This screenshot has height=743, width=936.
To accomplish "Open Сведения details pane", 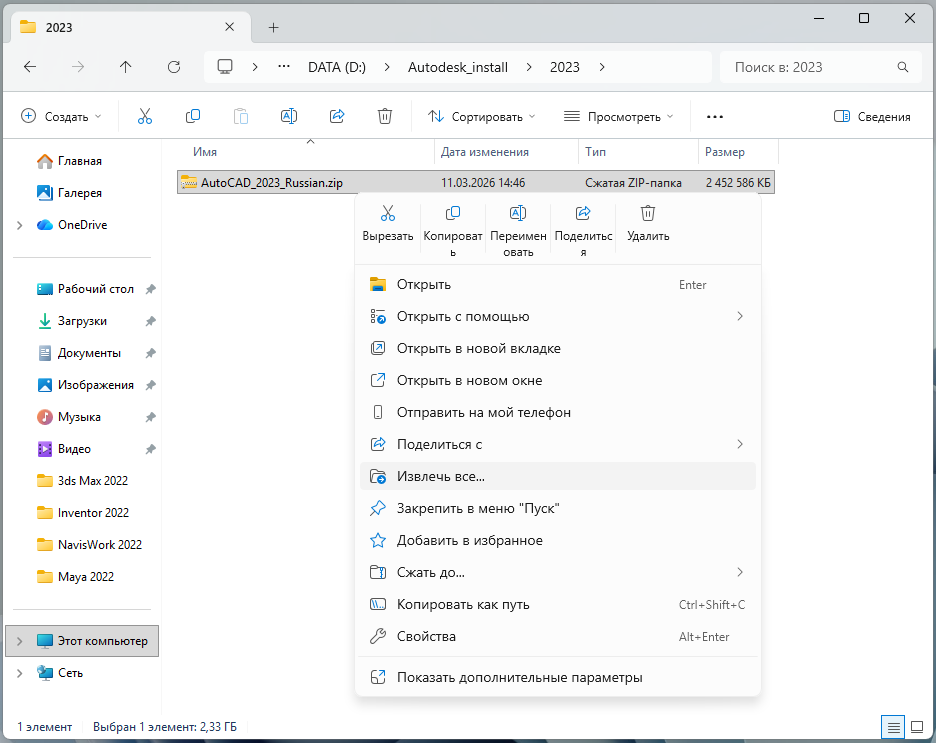I will [x=872, y=116].
